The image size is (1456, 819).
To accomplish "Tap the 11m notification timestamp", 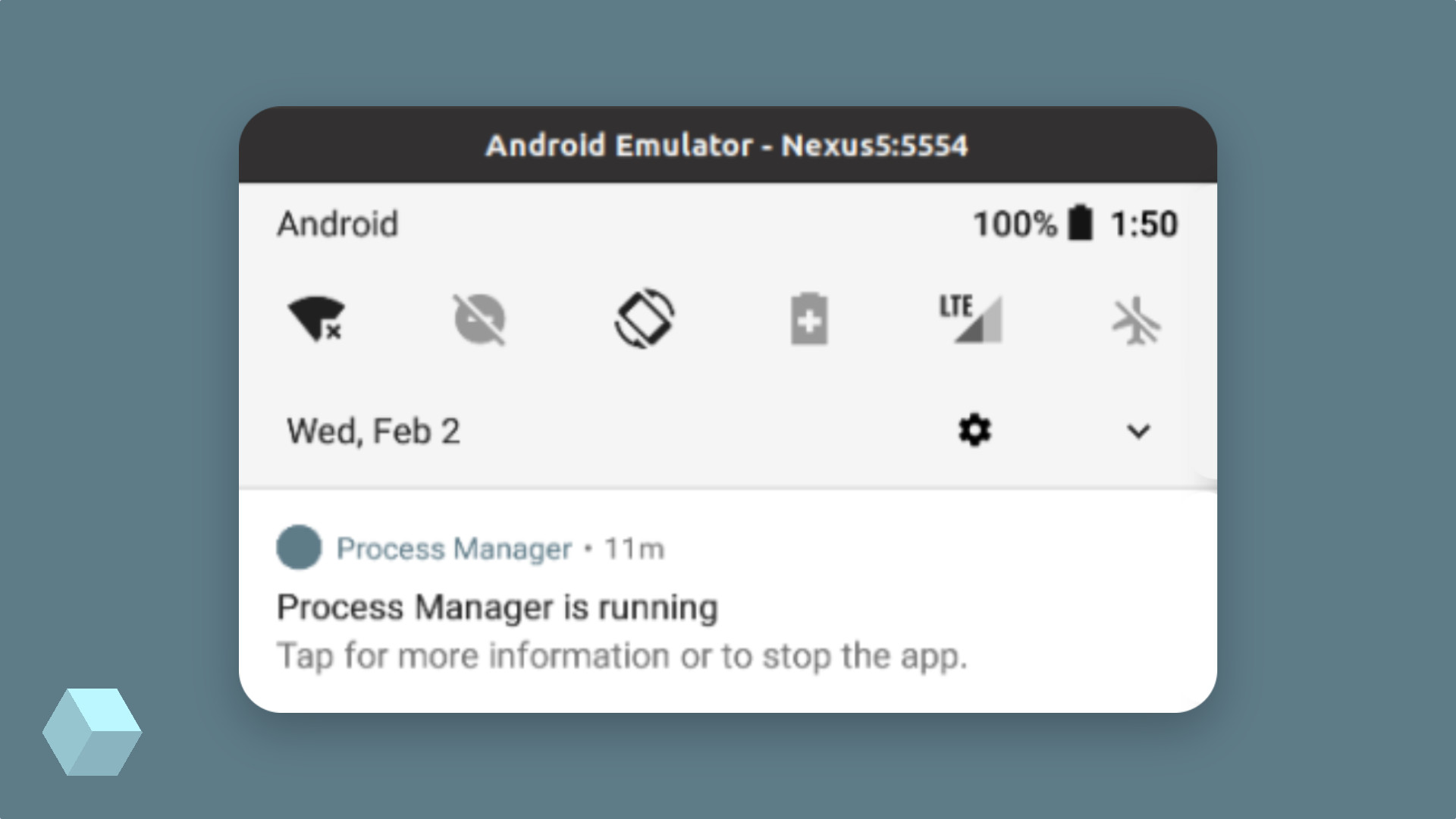I will (x=634, y=548).
